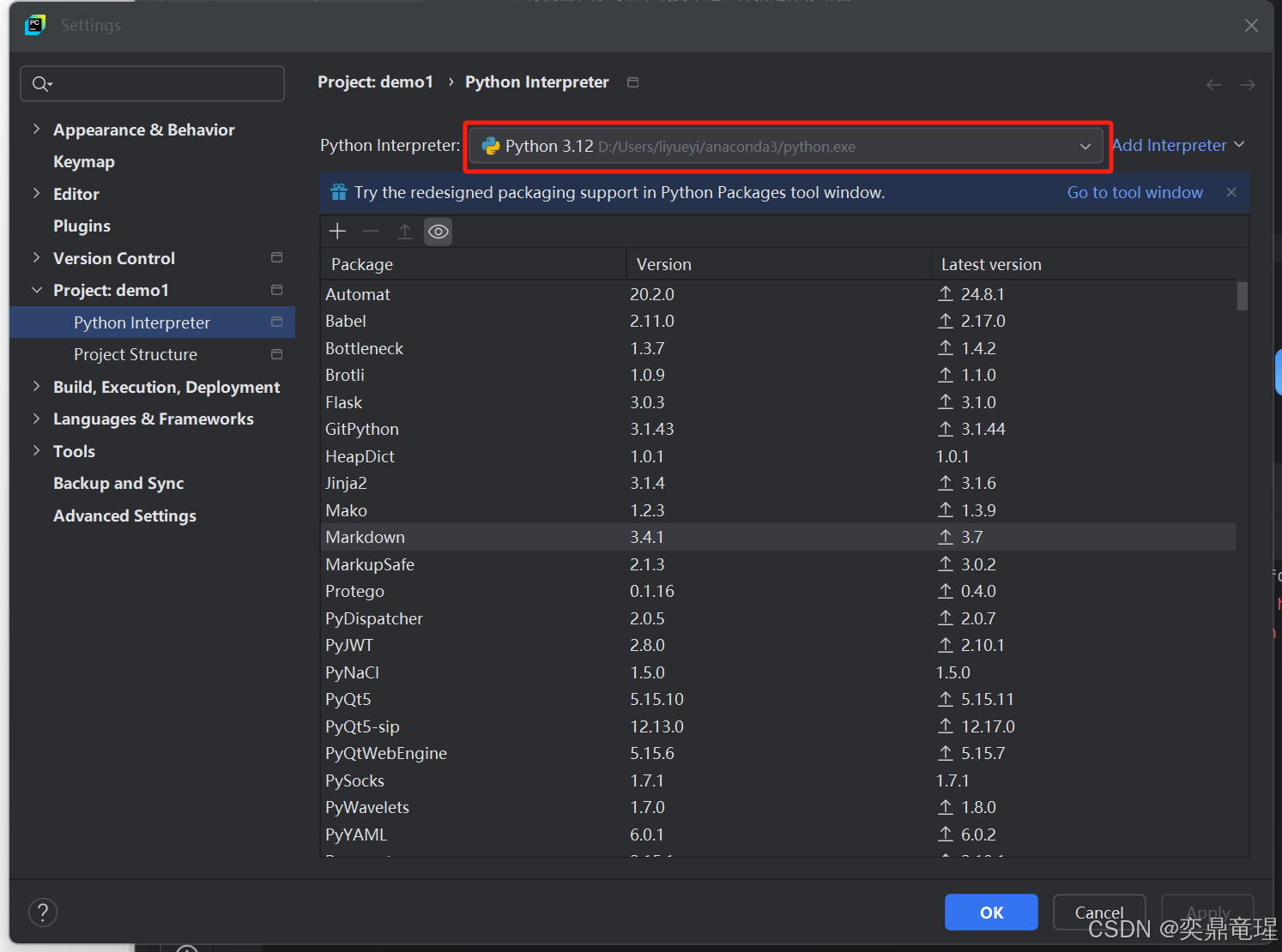This screenshot has height=952, width=1282.
Task: Expand Version Control section
Action: tap(36, 257)
